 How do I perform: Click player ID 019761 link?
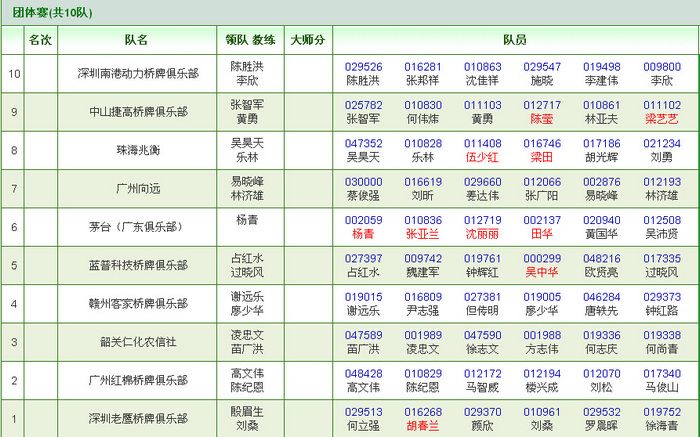click(482, 259)
